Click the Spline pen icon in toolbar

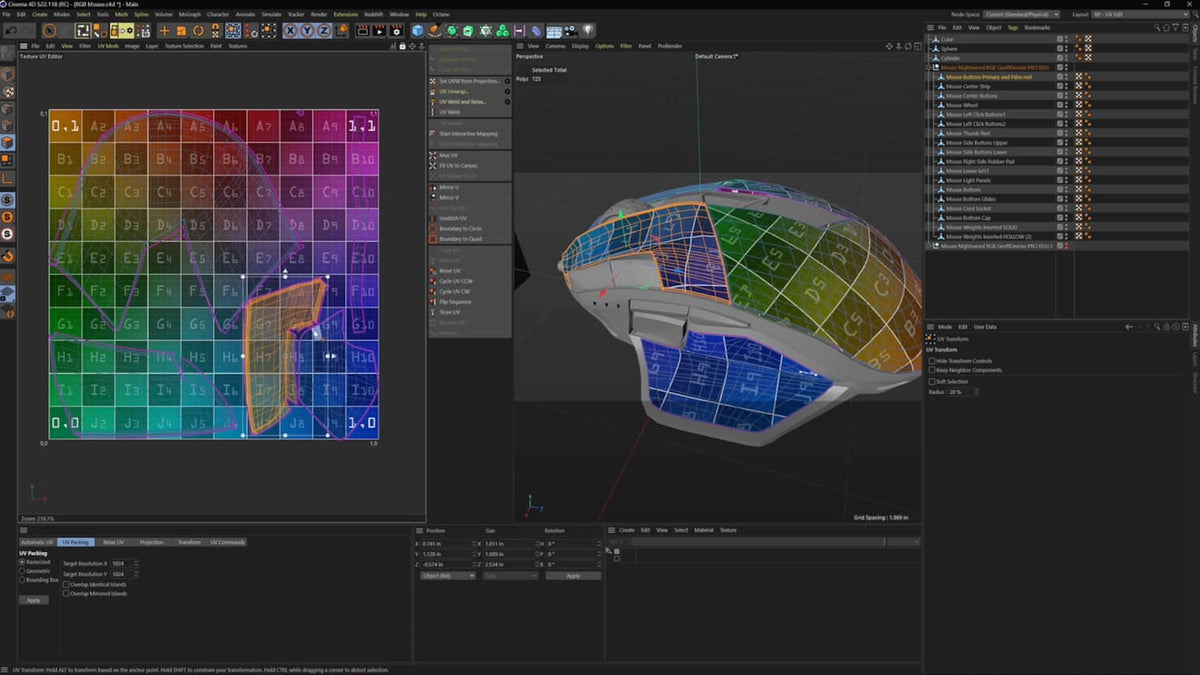435,30
